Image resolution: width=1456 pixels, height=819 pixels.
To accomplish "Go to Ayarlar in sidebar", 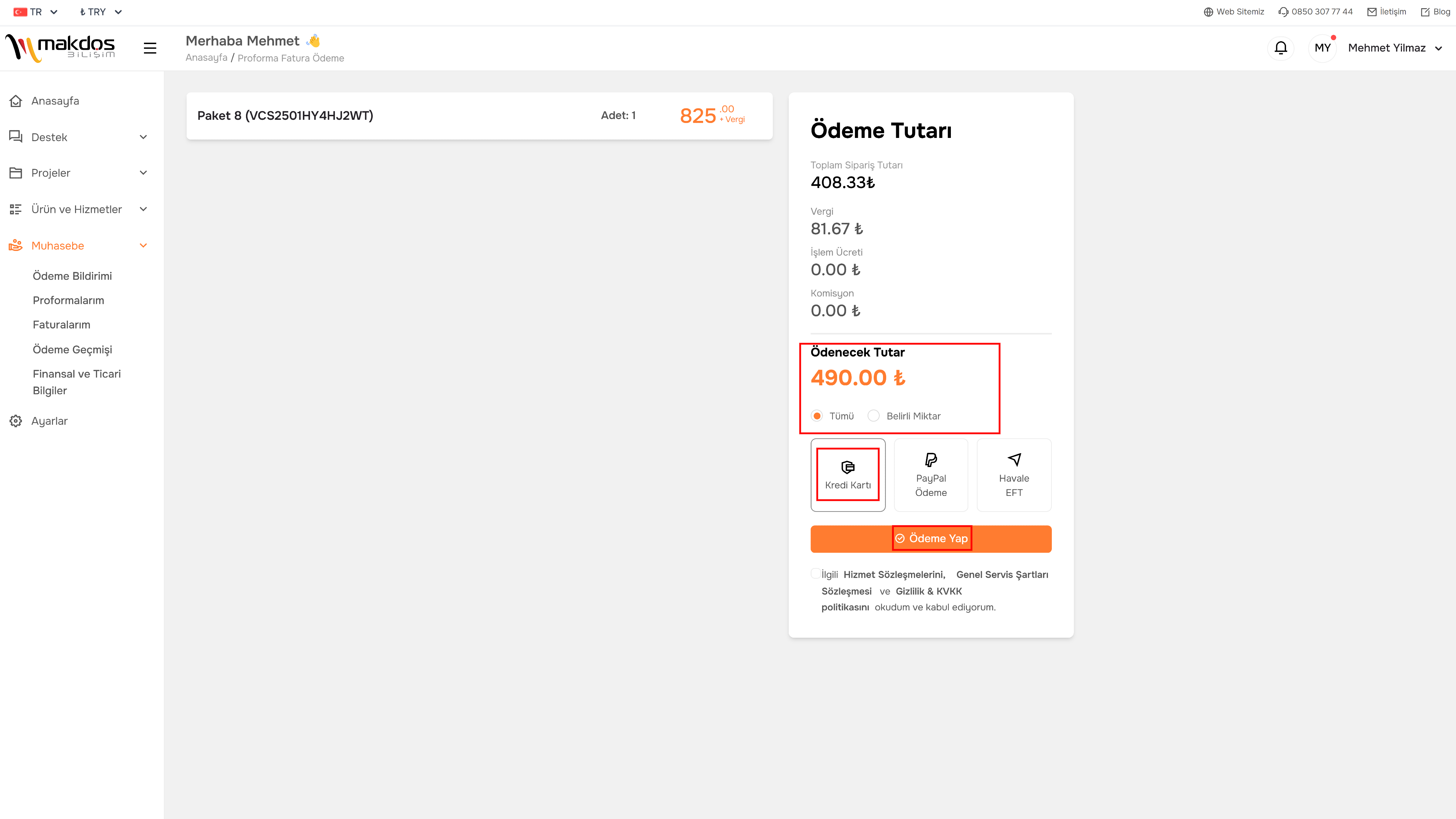I will click(49, 421).
